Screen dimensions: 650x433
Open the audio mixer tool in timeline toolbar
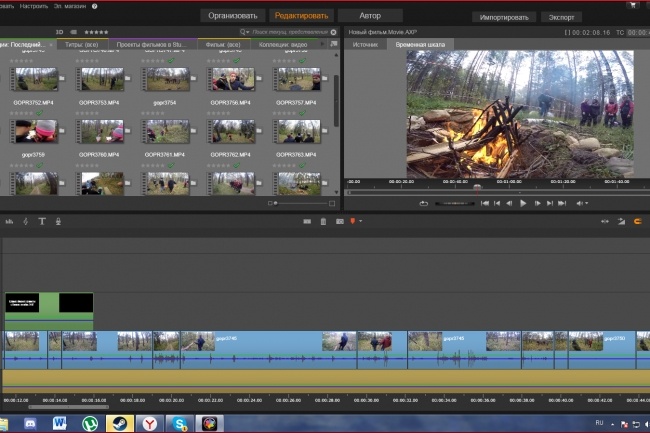coord(9,222)
